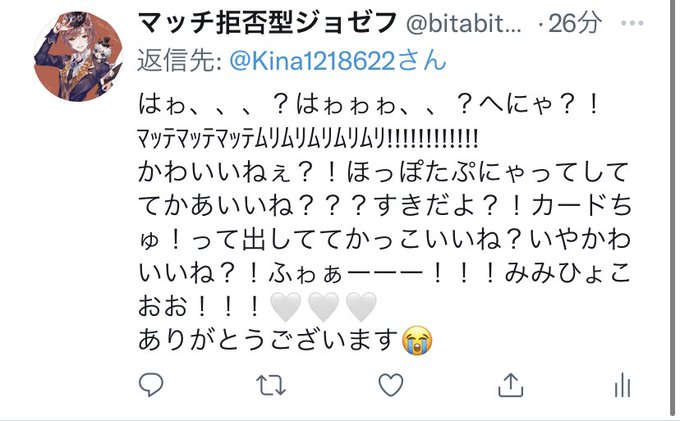
Task: Click display name マッチ拒否型ジョゼフ
Action: coord(268,23)
